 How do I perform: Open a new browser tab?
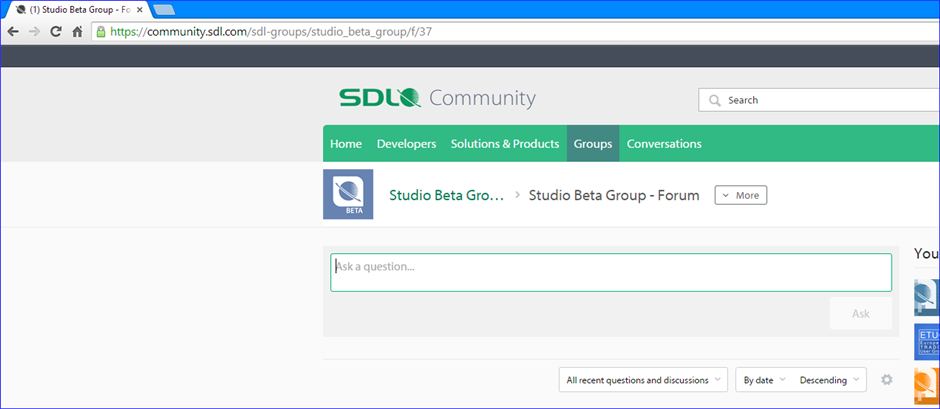(164, 9)
